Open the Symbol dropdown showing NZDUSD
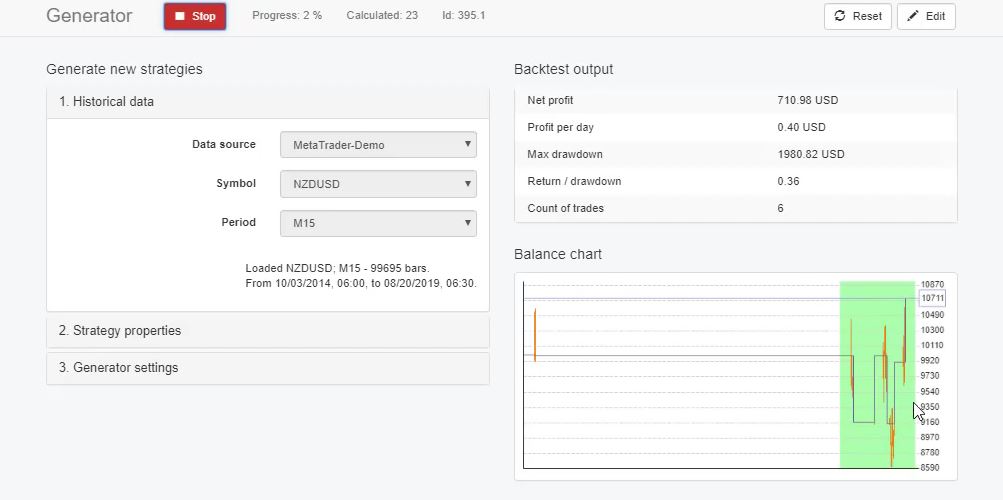Image resolution: width=1003 pixels, height=500 pixels. 378,184
